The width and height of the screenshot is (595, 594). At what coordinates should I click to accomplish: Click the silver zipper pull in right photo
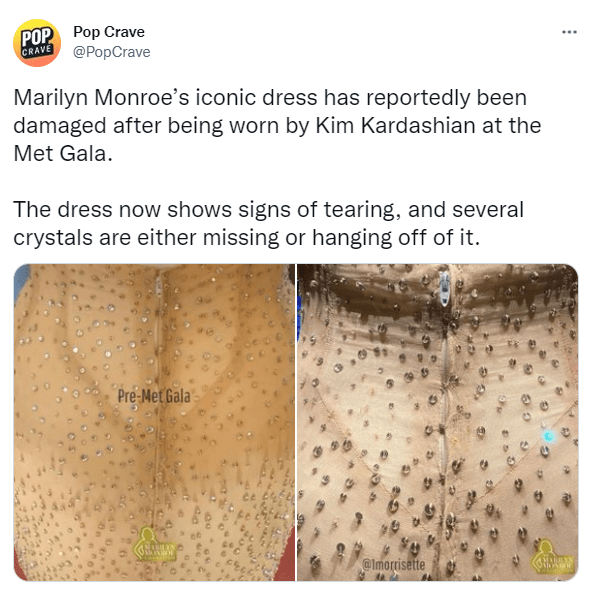(444, 289)
